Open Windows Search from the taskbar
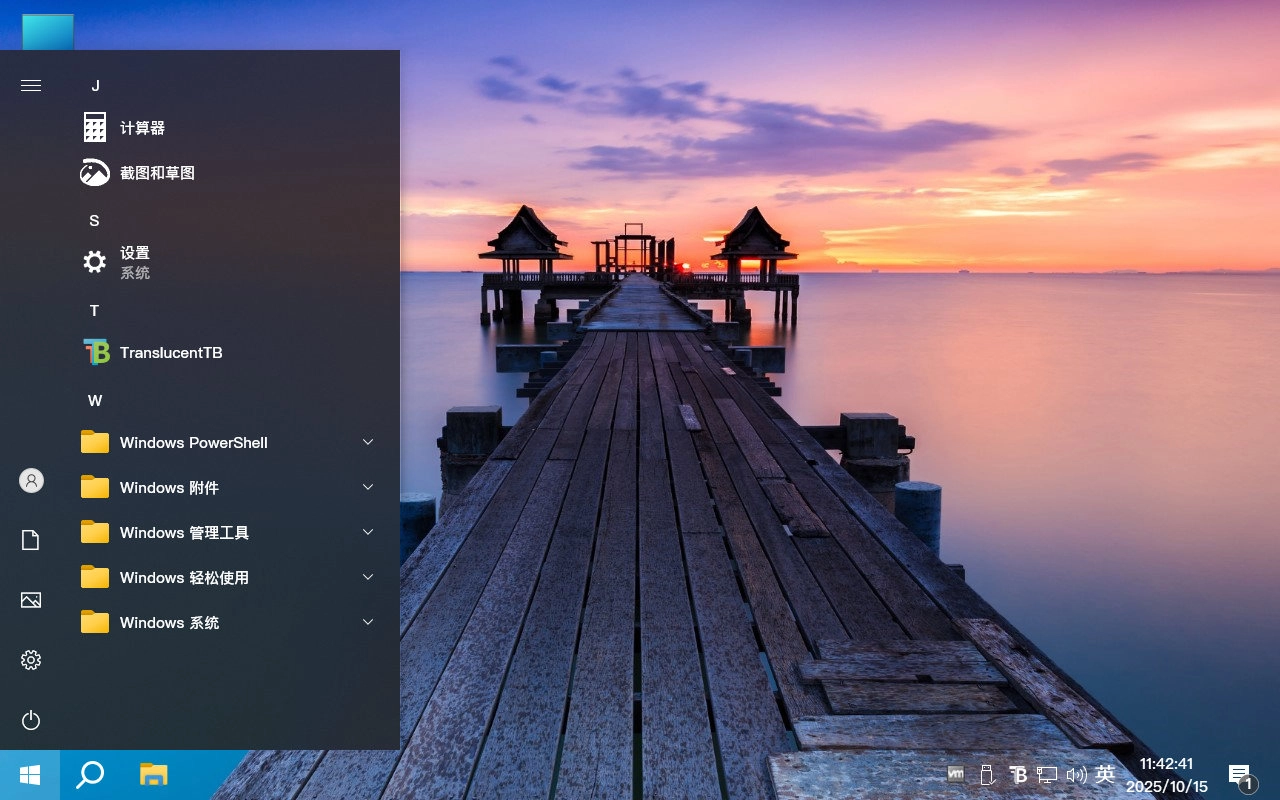Image resolution: width=1280 pixels, height=800 pixels. pyautogui.click(x=90, y=774)
